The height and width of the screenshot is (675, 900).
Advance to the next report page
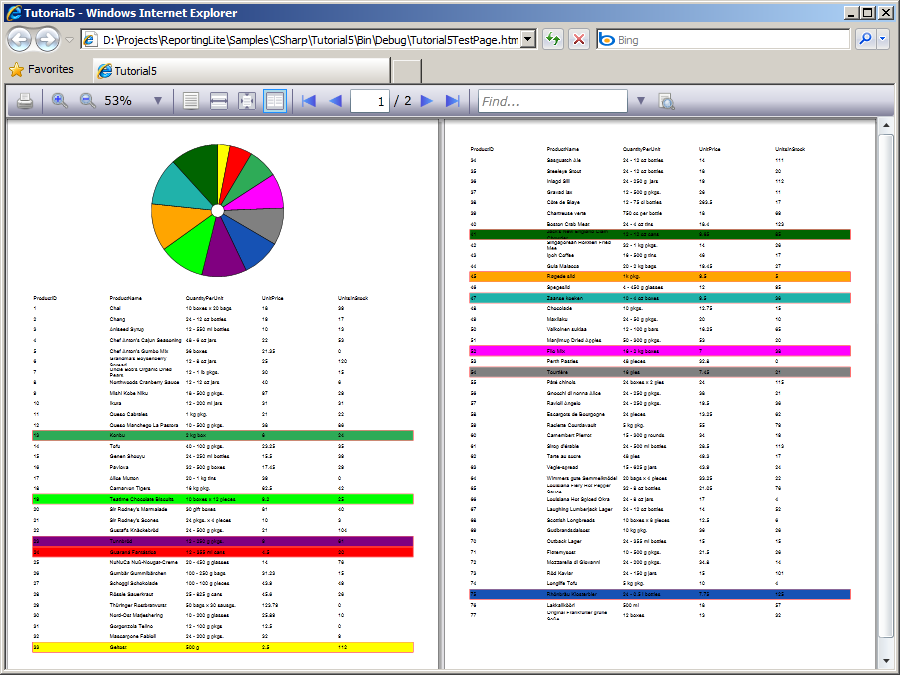427,101
